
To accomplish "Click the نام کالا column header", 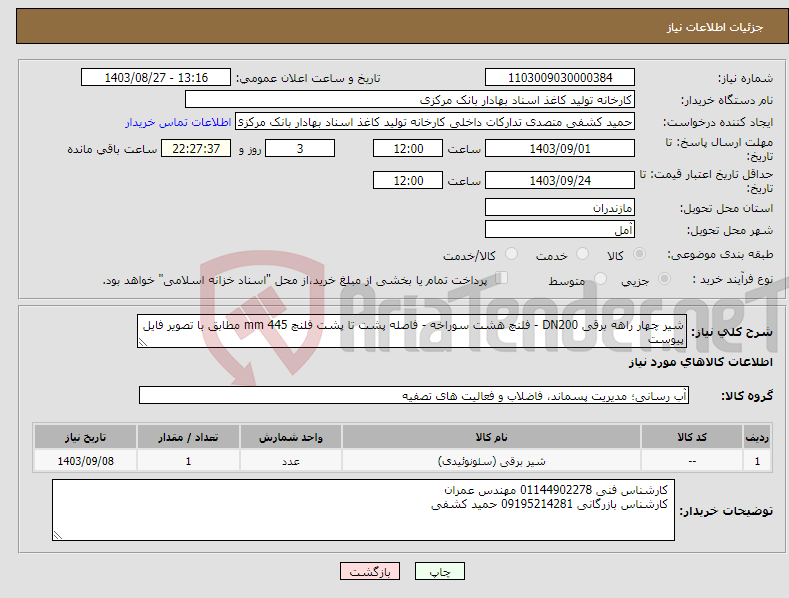I will [491, 437].
